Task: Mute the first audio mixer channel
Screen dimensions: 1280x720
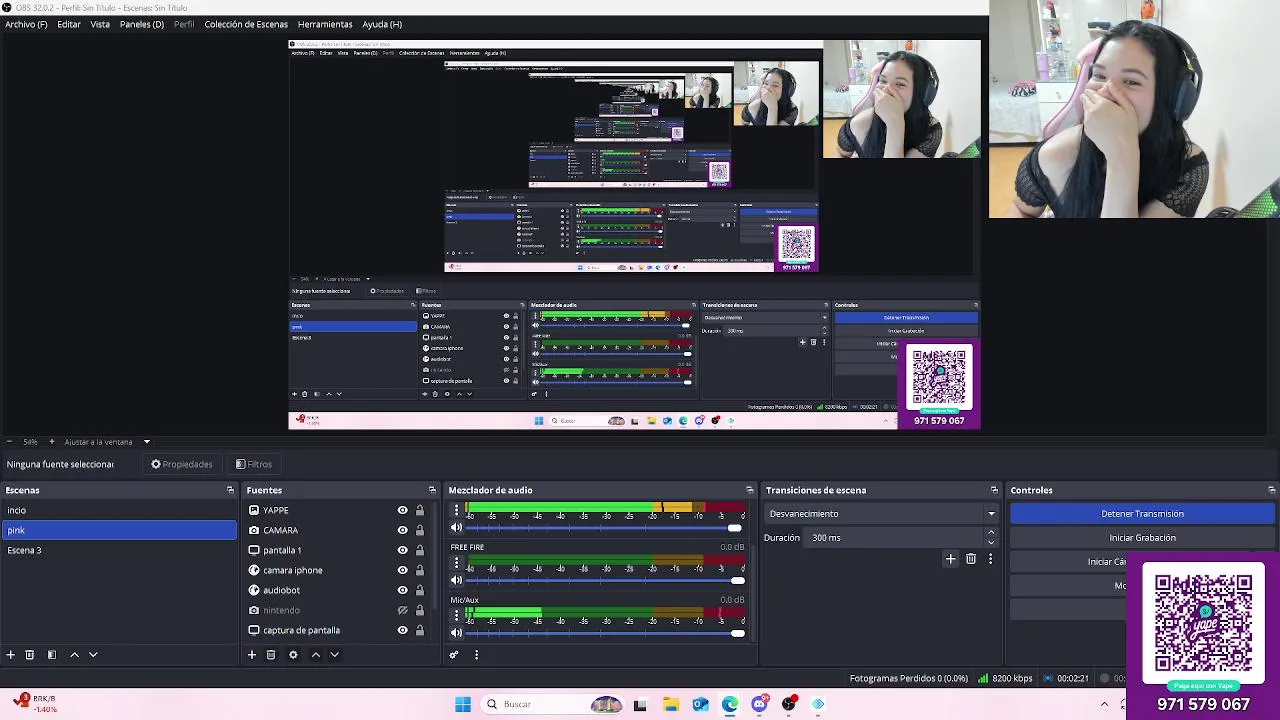Action: (x=457, y=528)
